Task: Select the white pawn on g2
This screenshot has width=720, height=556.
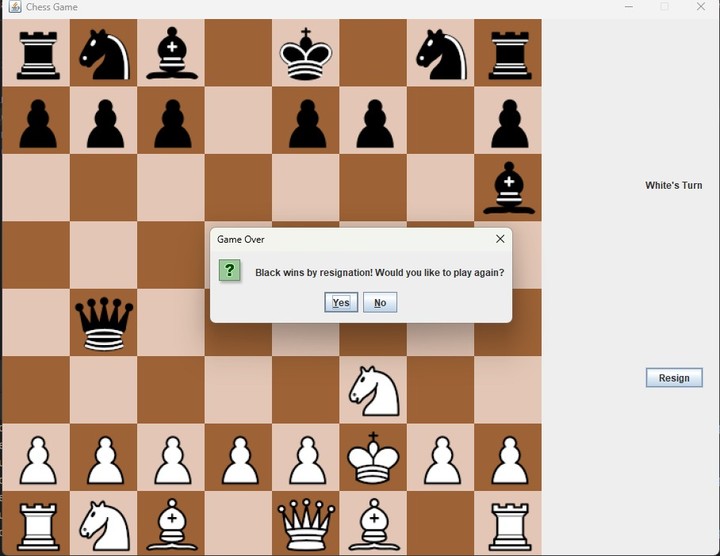Action: [442, 460]
